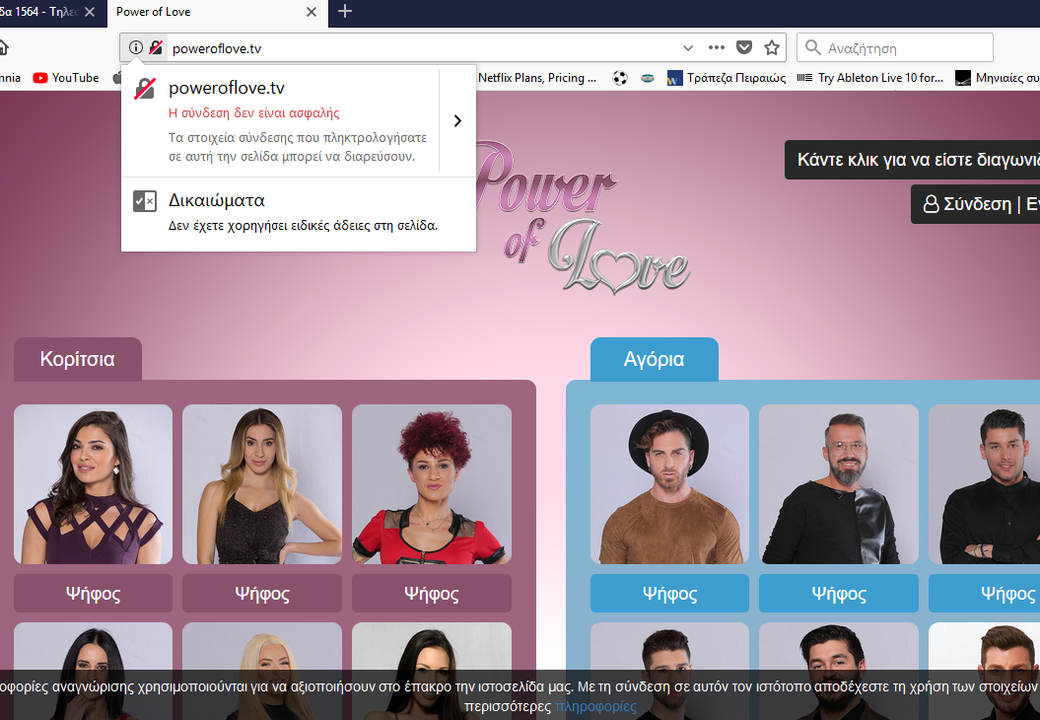
Task: Open Try Ableton Live 10 bookmark
Action: [870, 78]
